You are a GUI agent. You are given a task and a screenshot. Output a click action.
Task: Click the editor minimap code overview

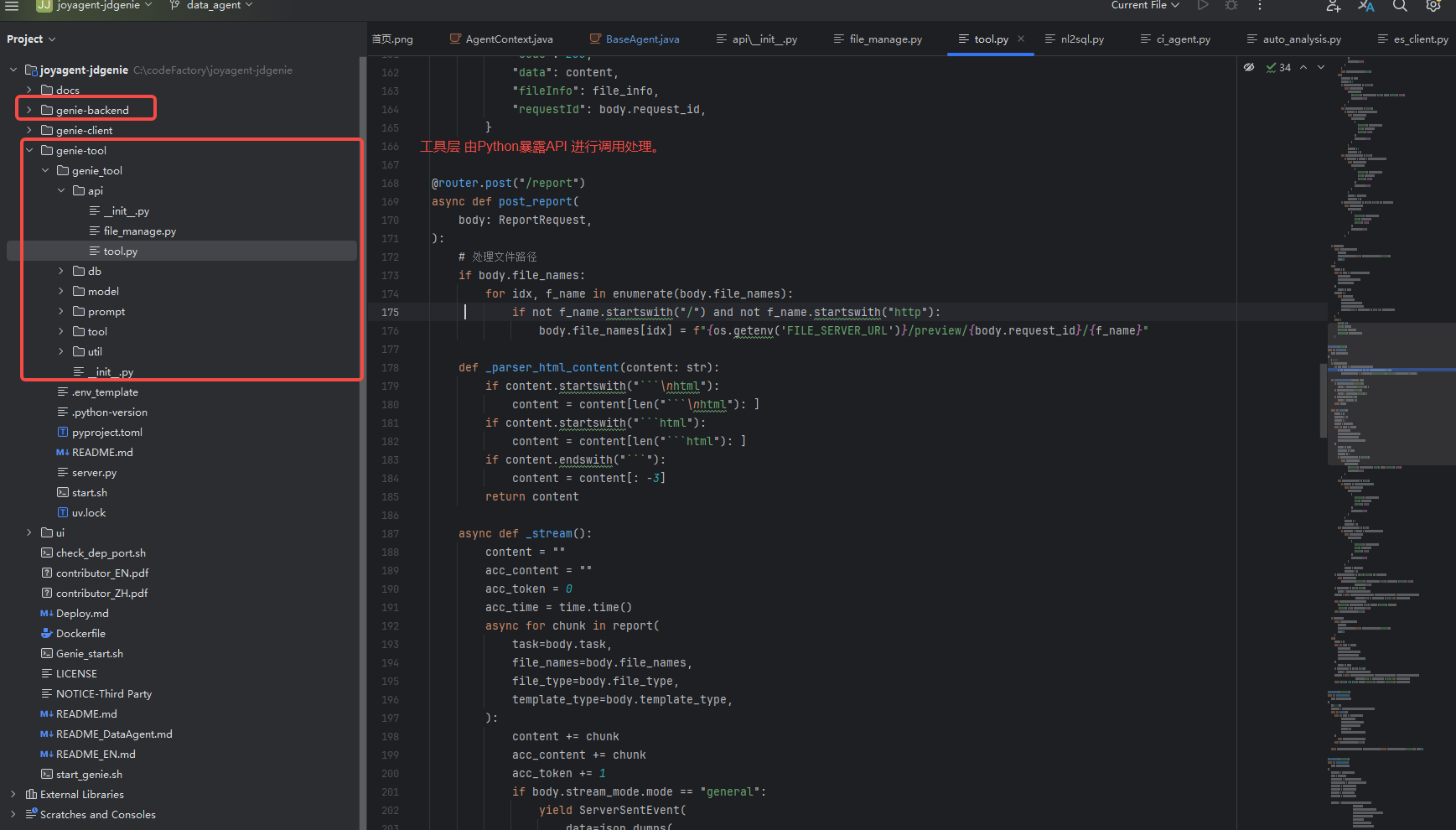click(x=1391, y=443)
